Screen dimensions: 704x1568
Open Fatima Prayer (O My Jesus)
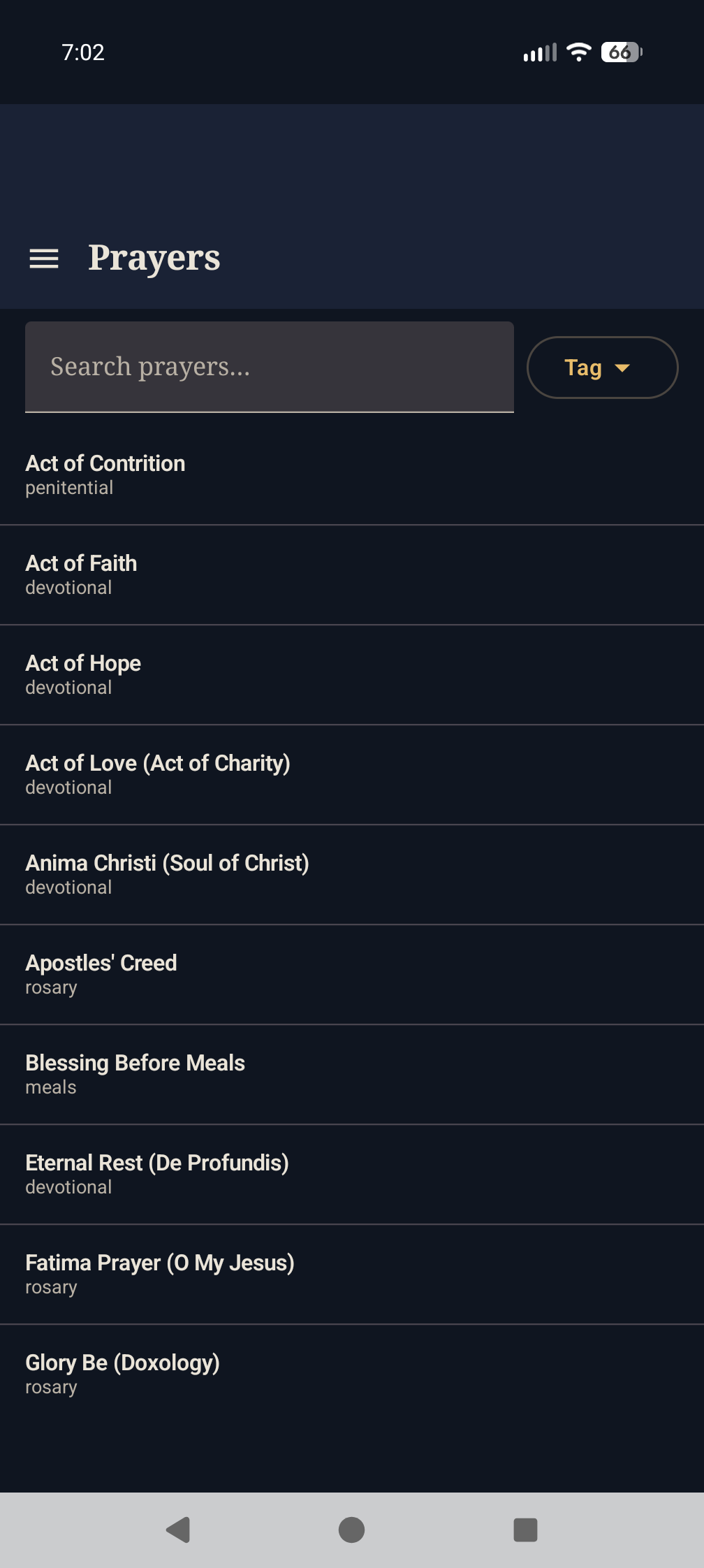pyautogui.click(x=160, y=1274)
